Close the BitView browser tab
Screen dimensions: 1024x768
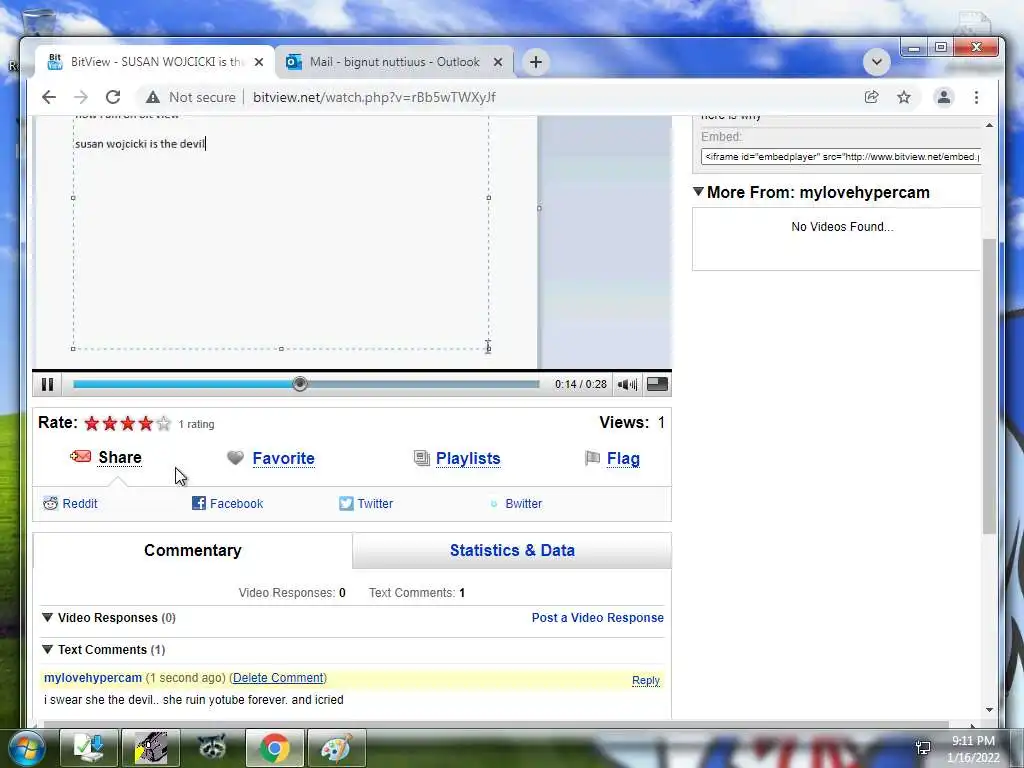(259, 62)
